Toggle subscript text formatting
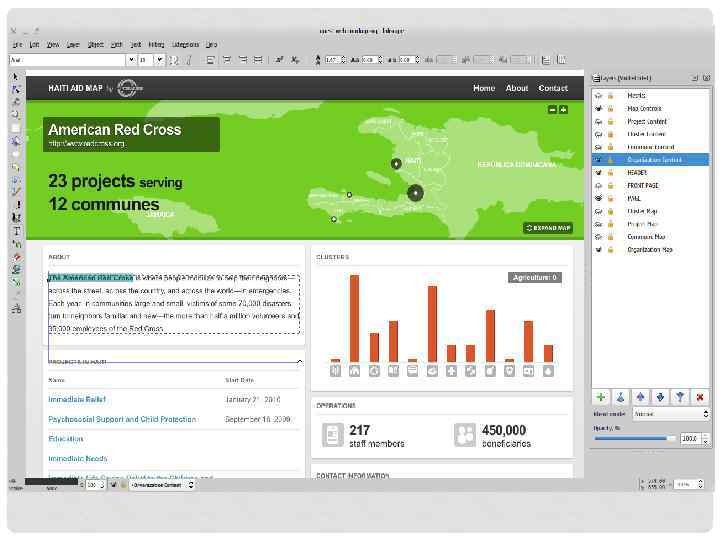Screen dimensions: 720x540 (x=295, y=60)
